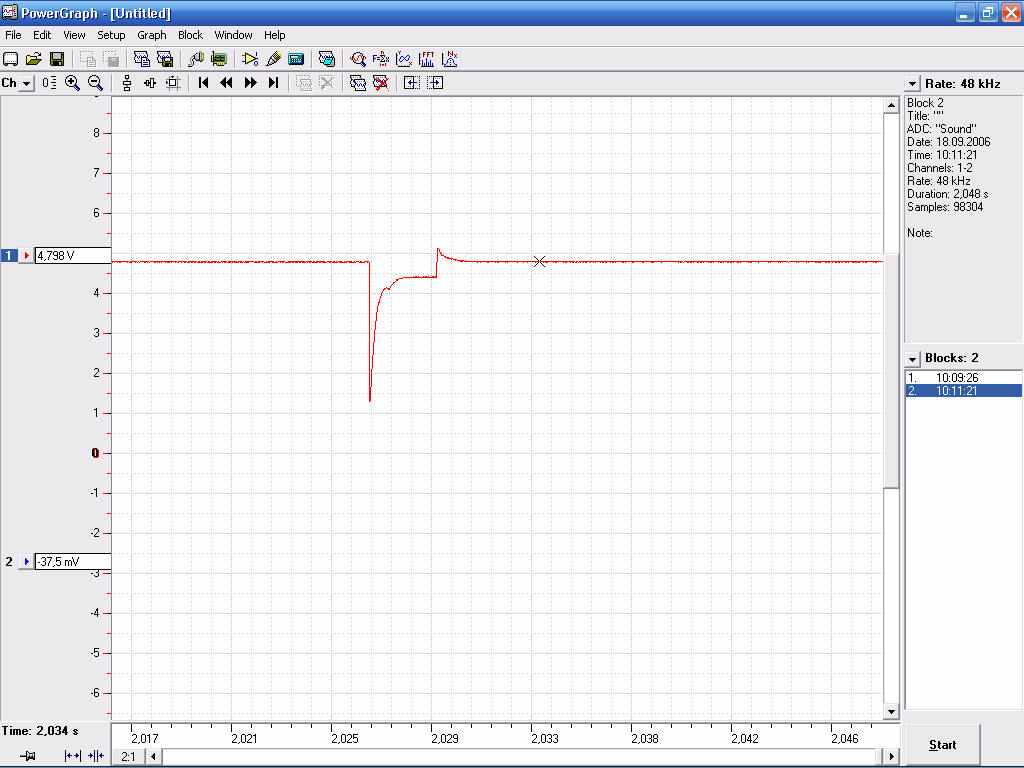
Task: Open the F=Σx function calculation tool
Action: 380,59
